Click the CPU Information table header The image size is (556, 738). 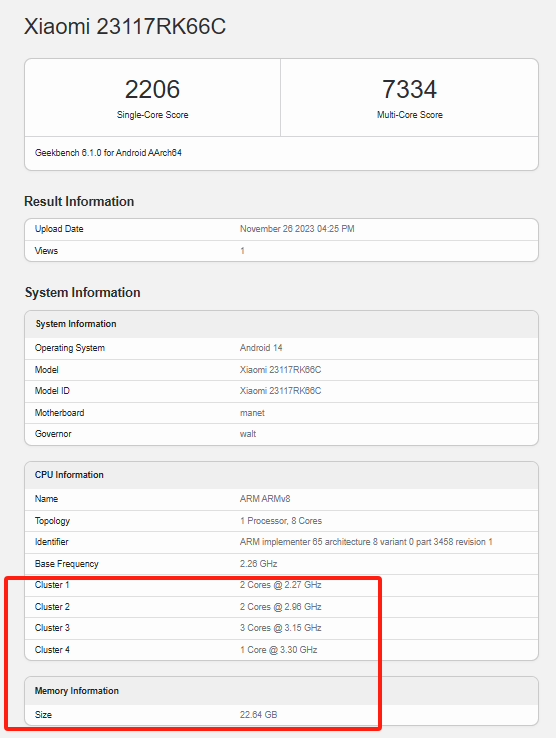[282, 475]
